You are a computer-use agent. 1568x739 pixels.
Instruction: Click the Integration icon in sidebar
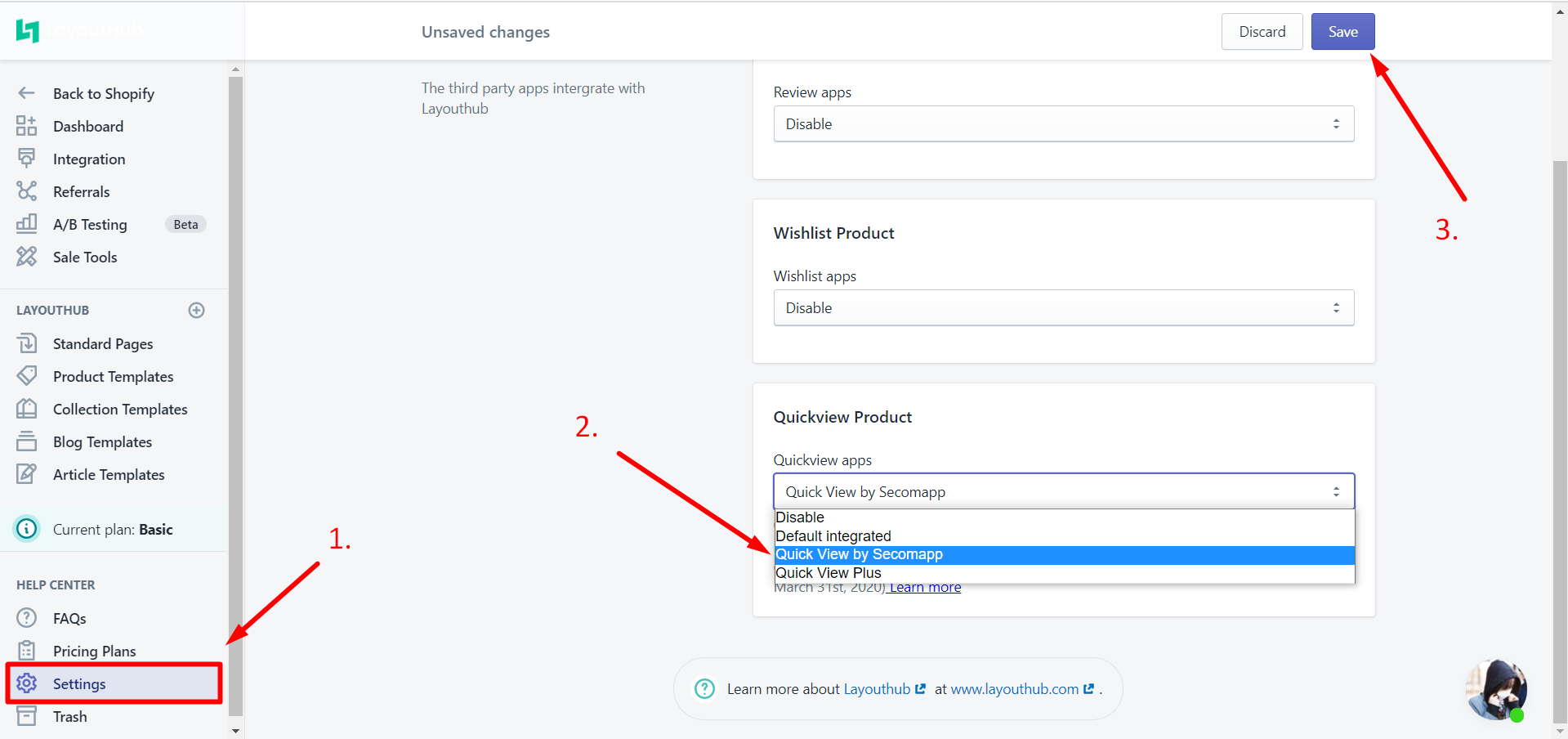coord(26,158)
